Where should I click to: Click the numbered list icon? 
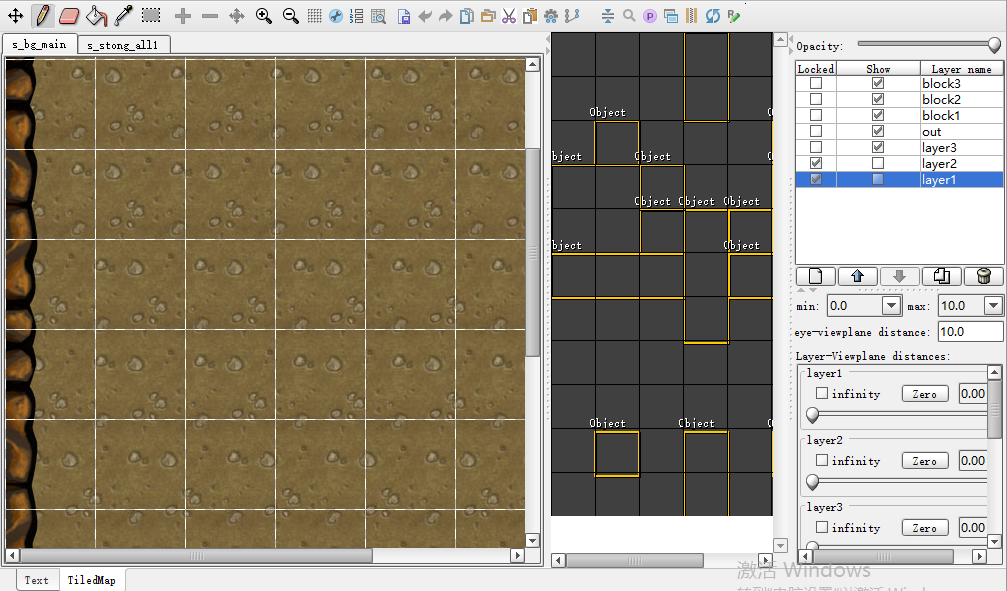356,16
